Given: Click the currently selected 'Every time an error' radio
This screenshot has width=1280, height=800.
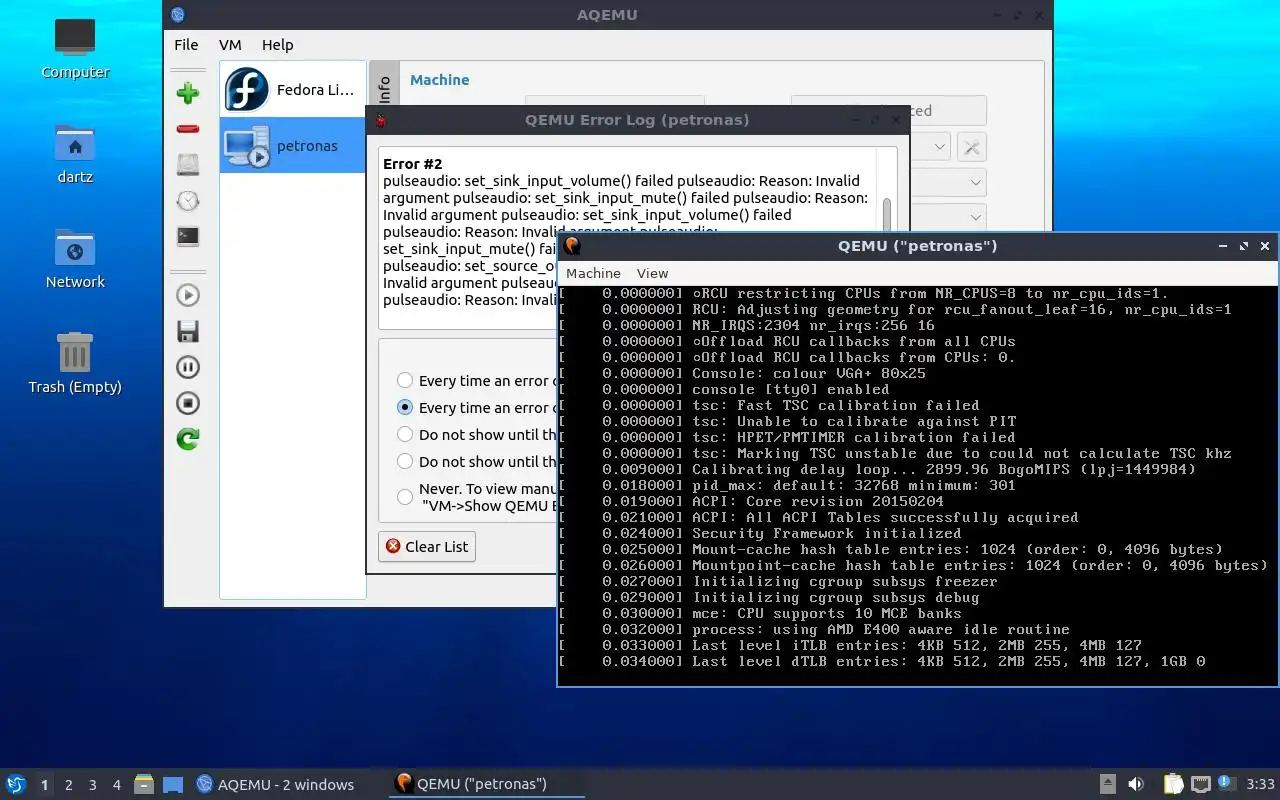Looking at the screenshot, I should point(405,407).
